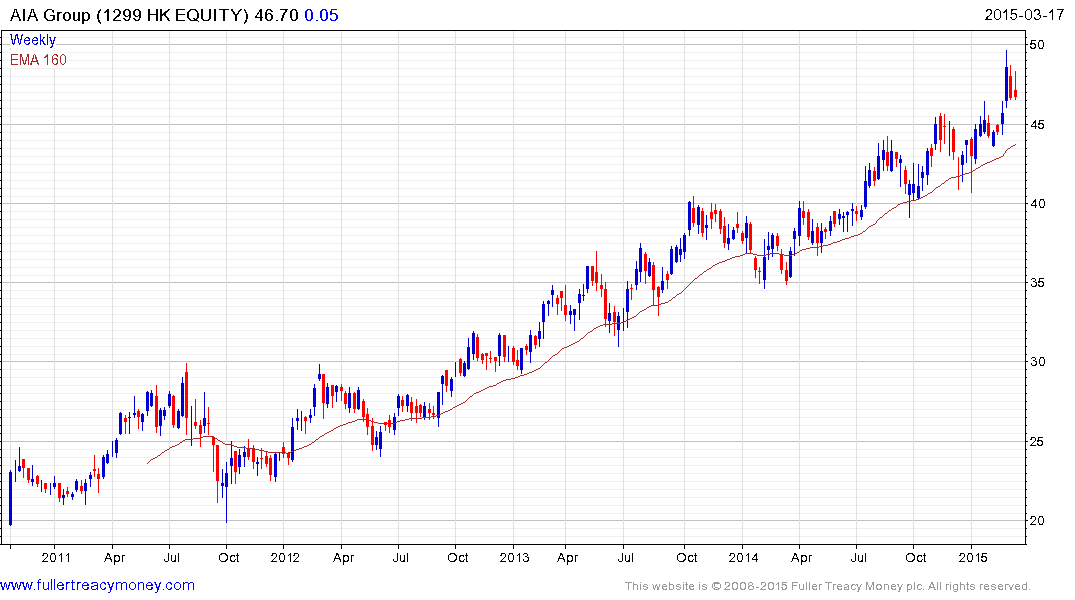Viewport: 1075px width, 600px height.
Task: Select the 35 price axis label
Action: point(1038,283)
